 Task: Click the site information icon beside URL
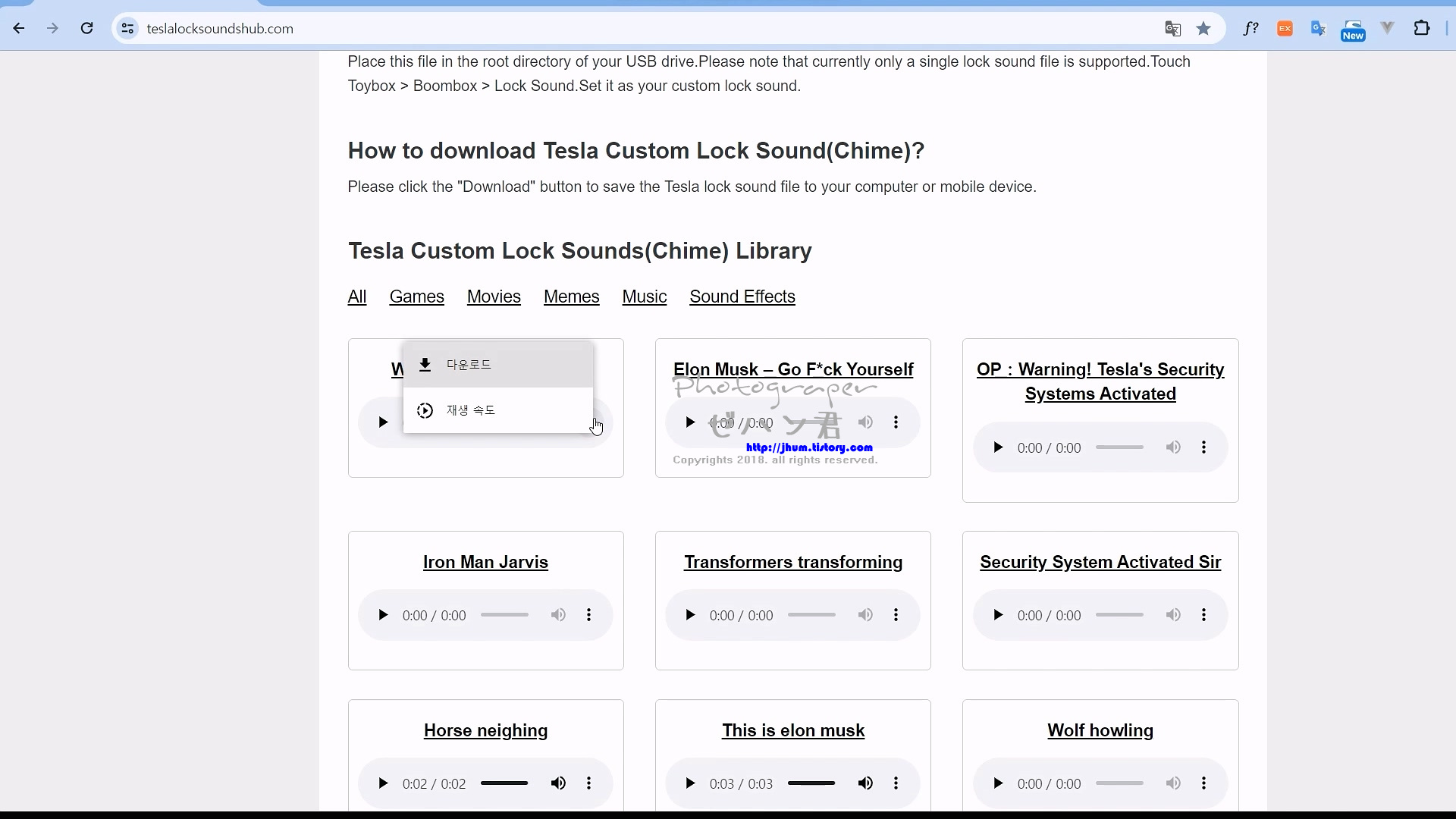(128, 29)
